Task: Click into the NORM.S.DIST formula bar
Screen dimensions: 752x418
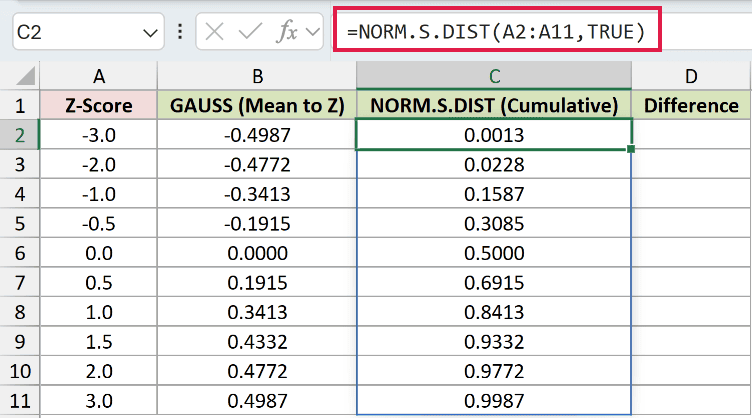Action: [x=497, y=32]
